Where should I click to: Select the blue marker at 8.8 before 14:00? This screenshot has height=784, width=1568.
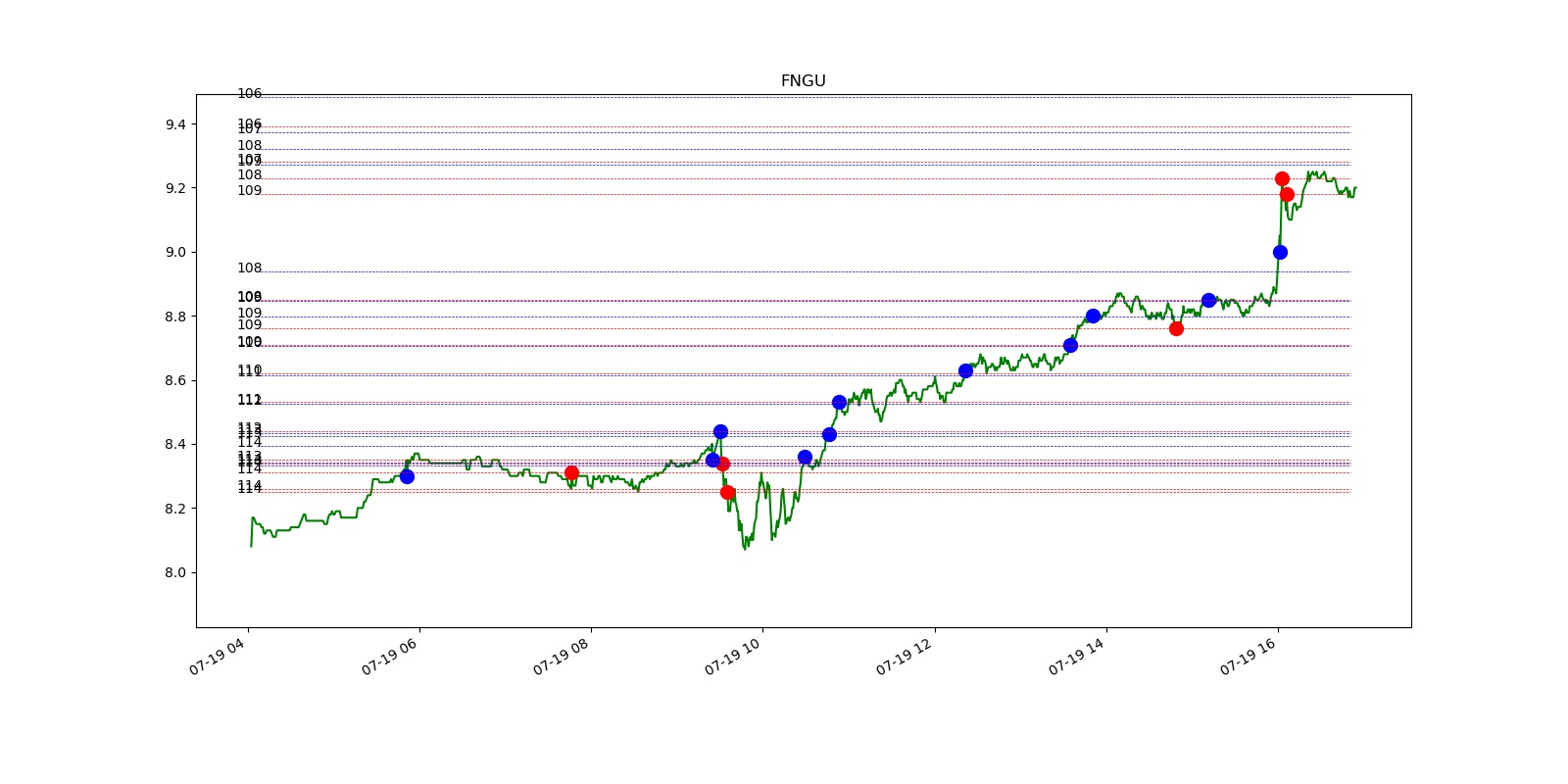pos(1093,316)
